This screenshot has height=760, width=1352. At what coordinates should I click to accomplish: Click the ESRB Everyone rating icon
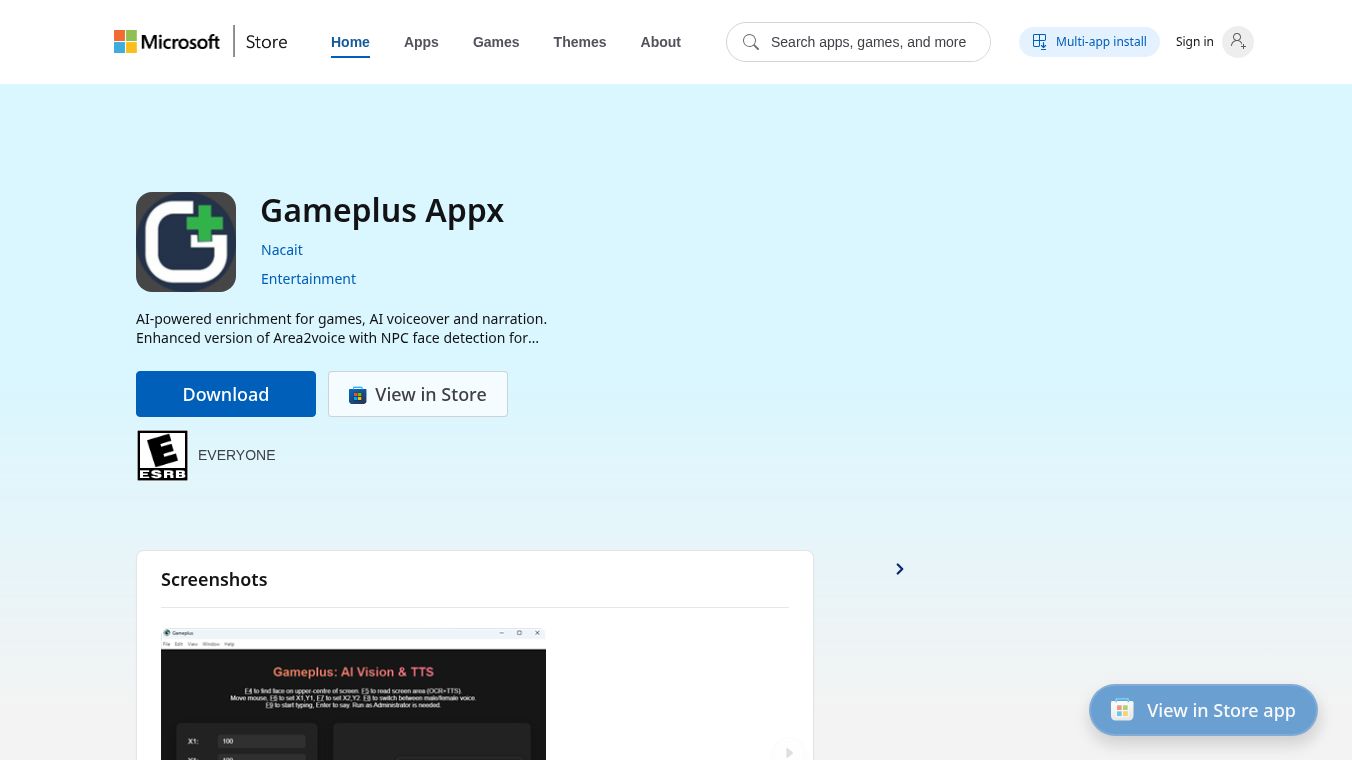[163, 455]
